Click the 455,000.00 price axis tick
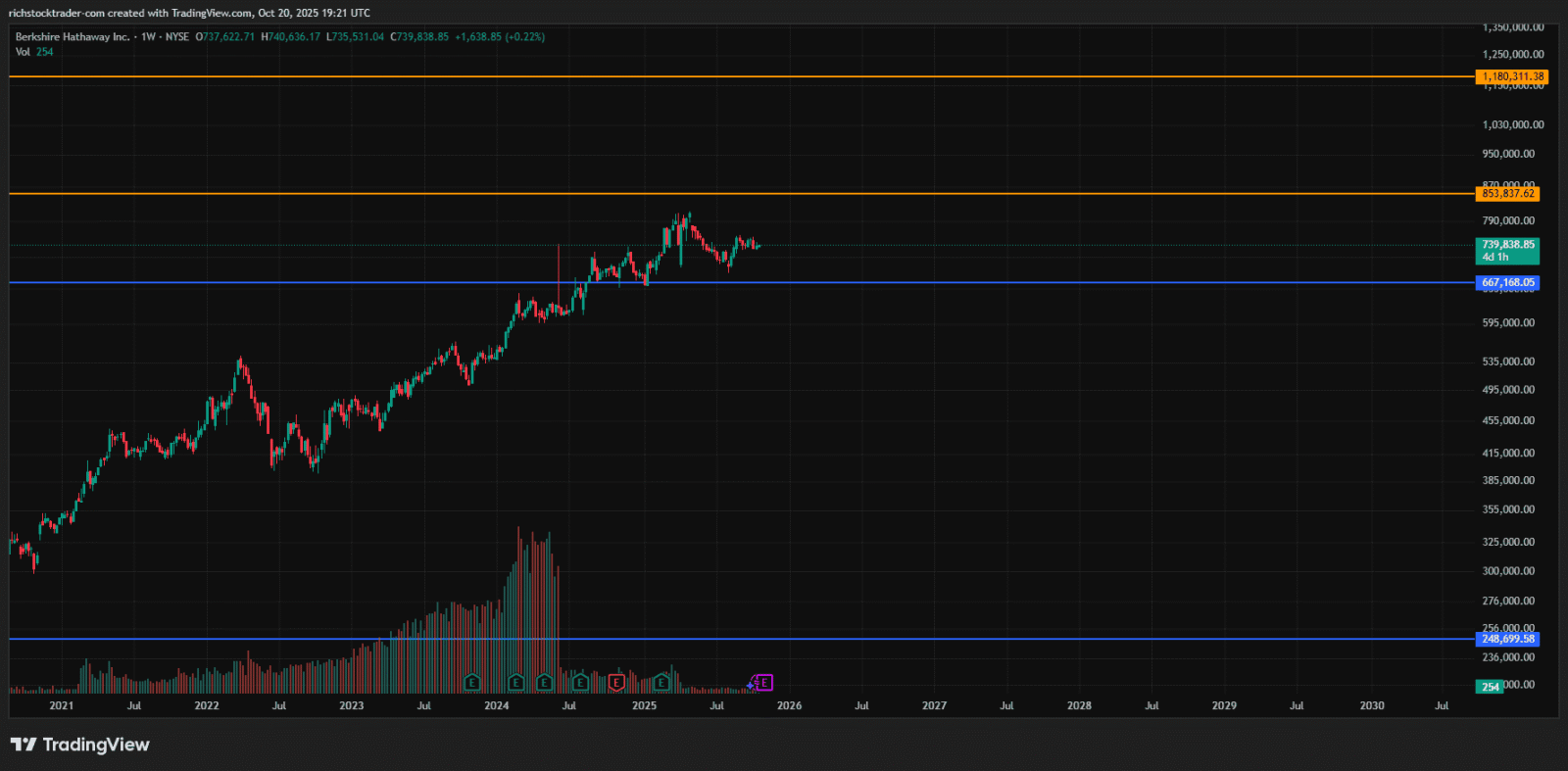 pyautogui.click(x=1509, y=421)
